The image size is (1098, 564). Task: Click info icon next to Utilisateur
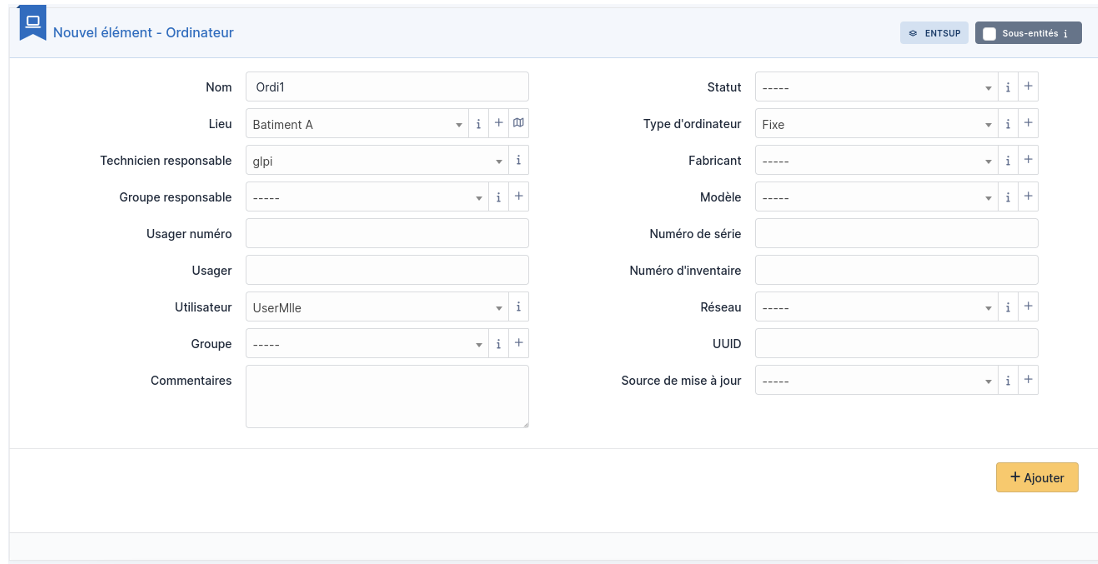click(x=518, y=307)
